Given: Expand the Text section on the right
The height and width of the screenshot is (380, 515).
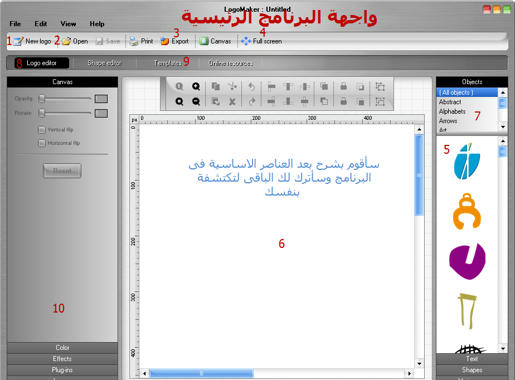Looking at the screenshot, I should pos(472,359).
